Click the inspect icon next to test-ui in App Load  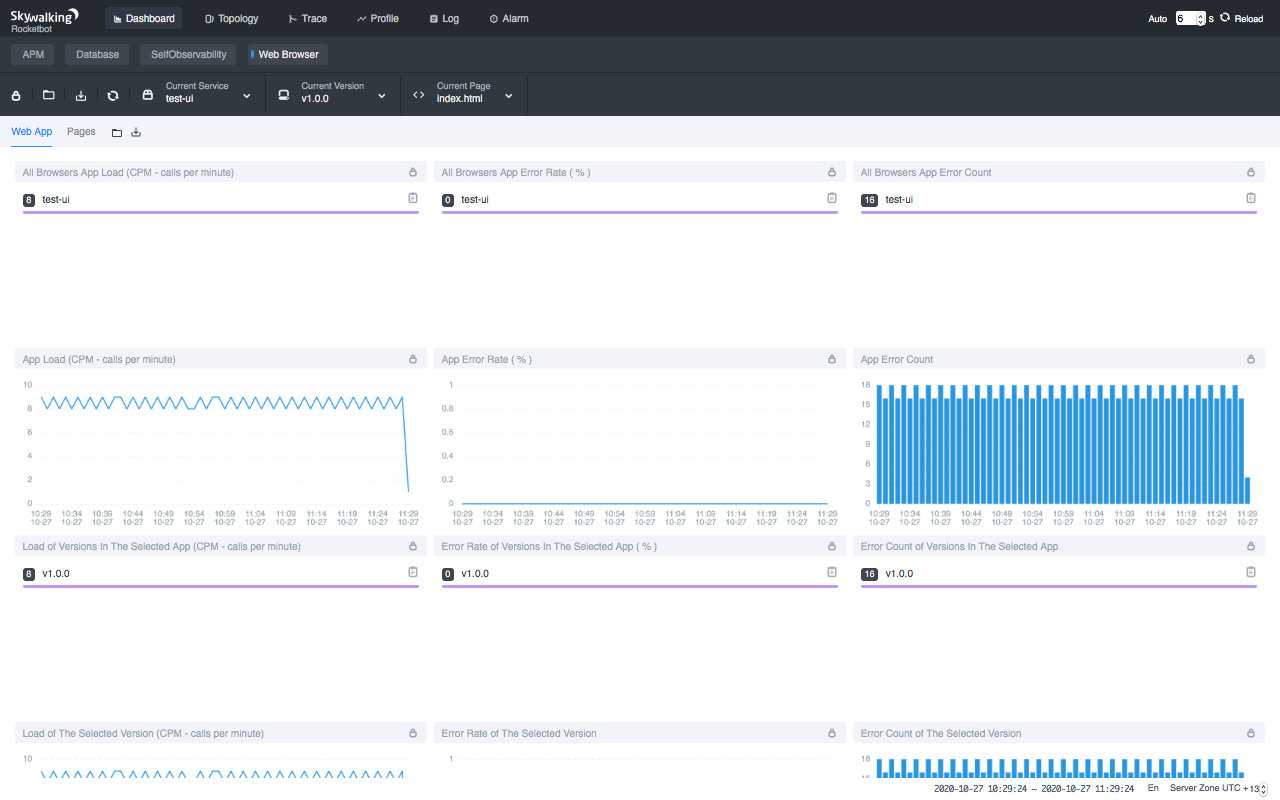point(412,197)
